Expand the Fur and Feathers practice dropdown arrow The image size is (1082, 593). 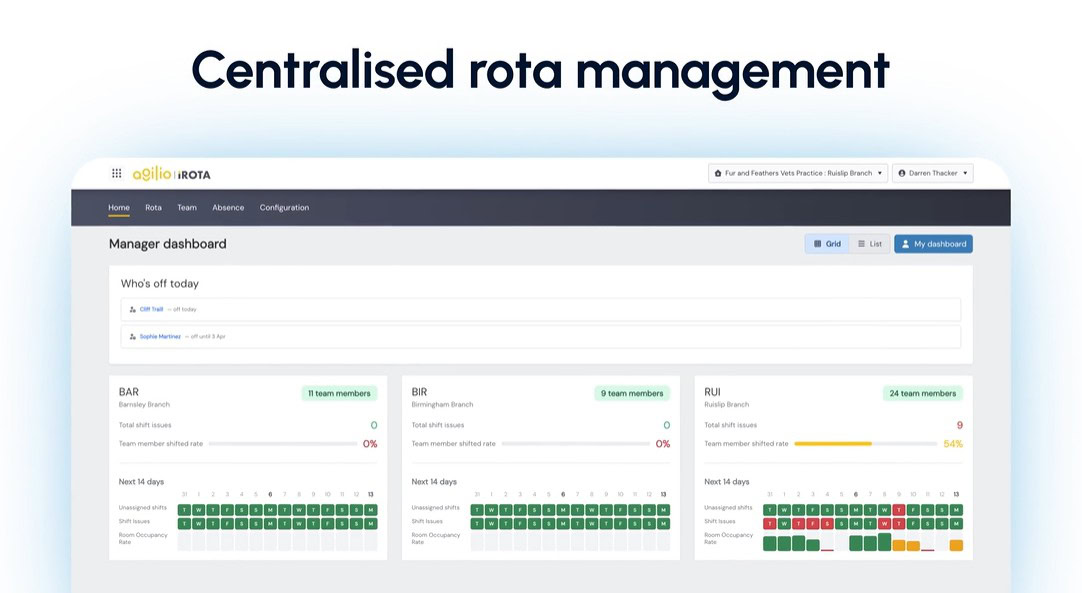click(880, 173)
